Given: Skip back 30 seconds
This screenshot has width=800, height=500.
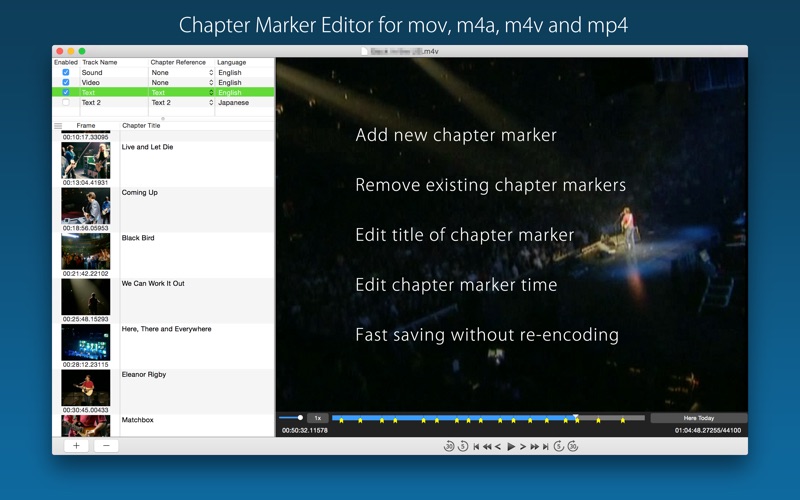Looking at the screenshot, I should (x=449, y=447).
